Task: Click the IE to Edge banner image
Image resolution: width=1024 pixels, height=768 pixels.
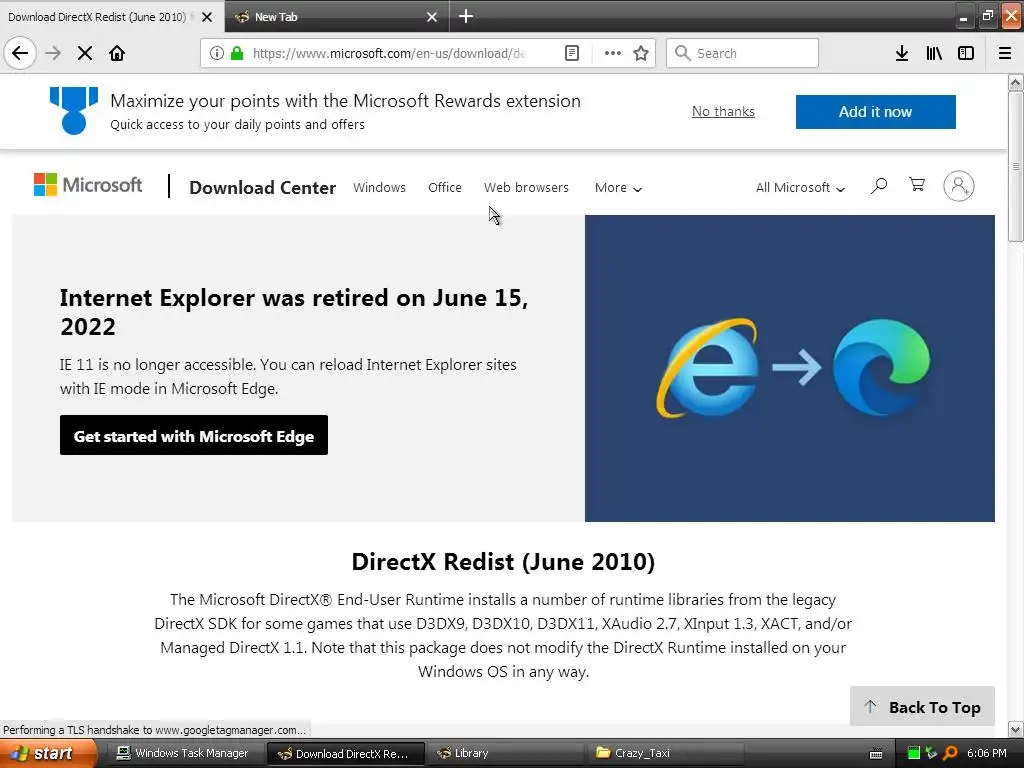Action: [790, 368]
